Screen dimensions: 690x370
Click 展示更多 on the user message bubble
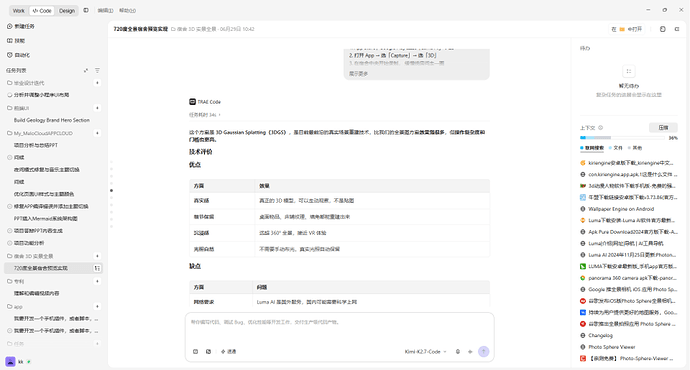[x=358, y=74]
